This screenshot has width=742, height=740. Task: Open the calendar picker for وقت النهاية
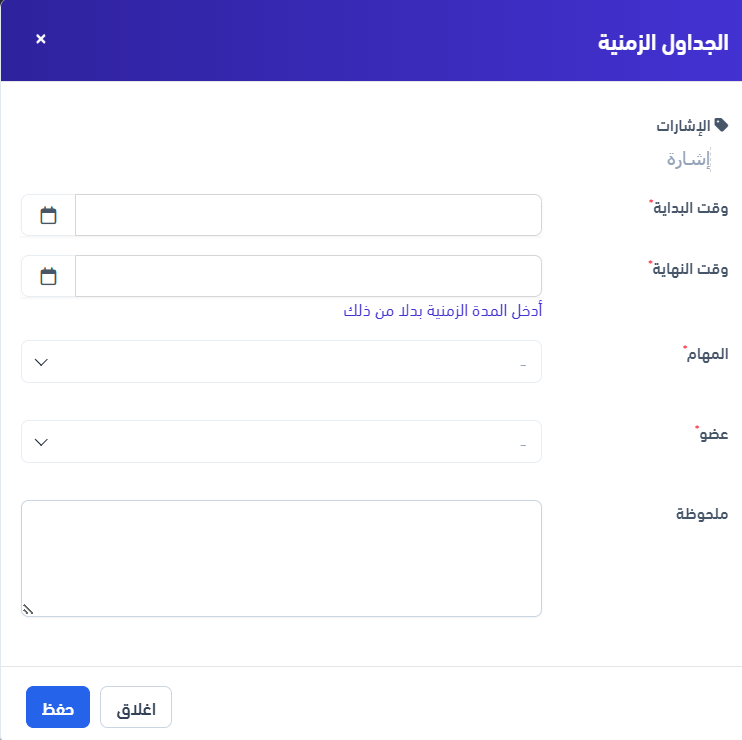tap(48, 276)
